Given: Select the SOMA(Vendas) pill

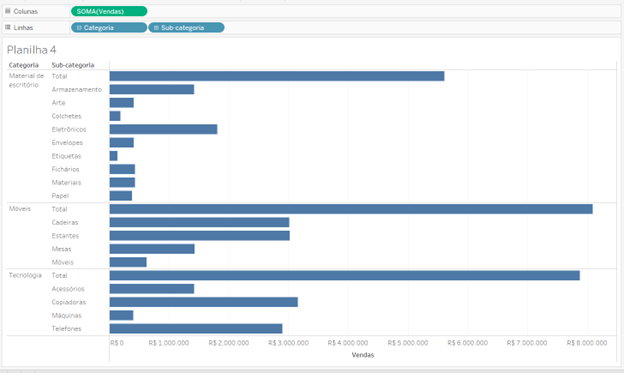Looking at the screenshot, I should pos(110,11).
